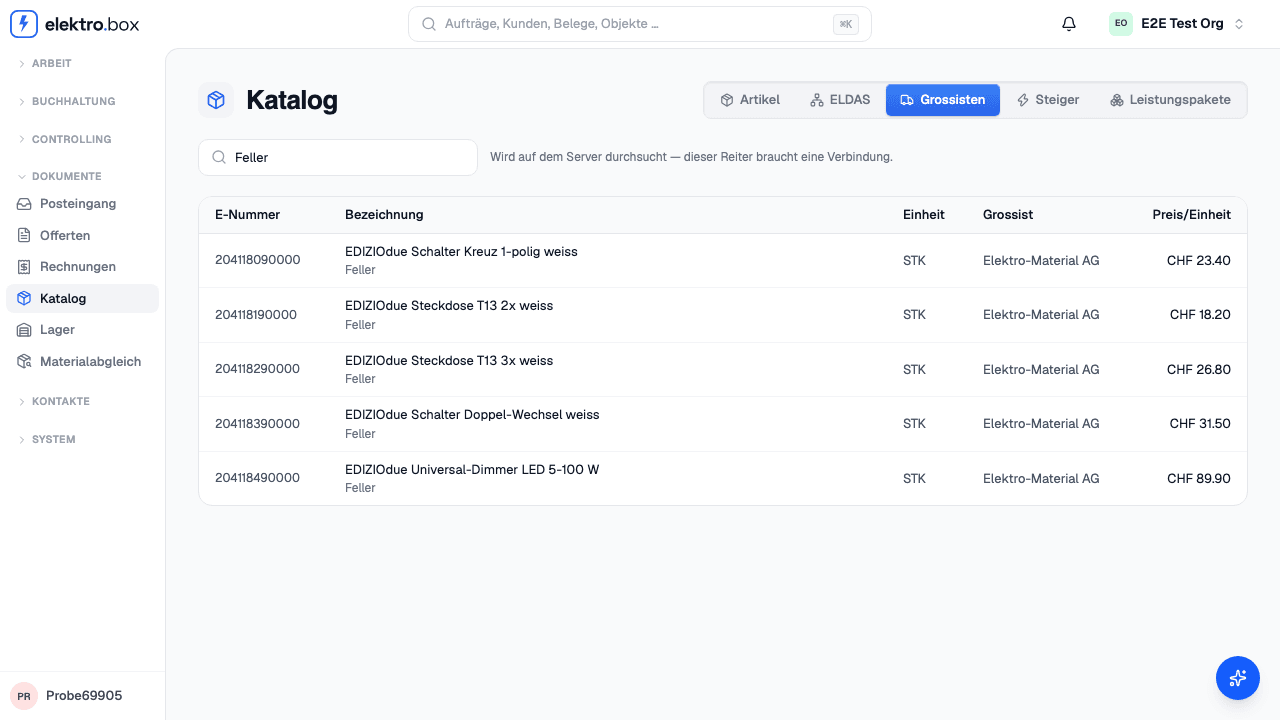Click the PR user avatar
The image size is (1280, 720).
click(24, 696)
